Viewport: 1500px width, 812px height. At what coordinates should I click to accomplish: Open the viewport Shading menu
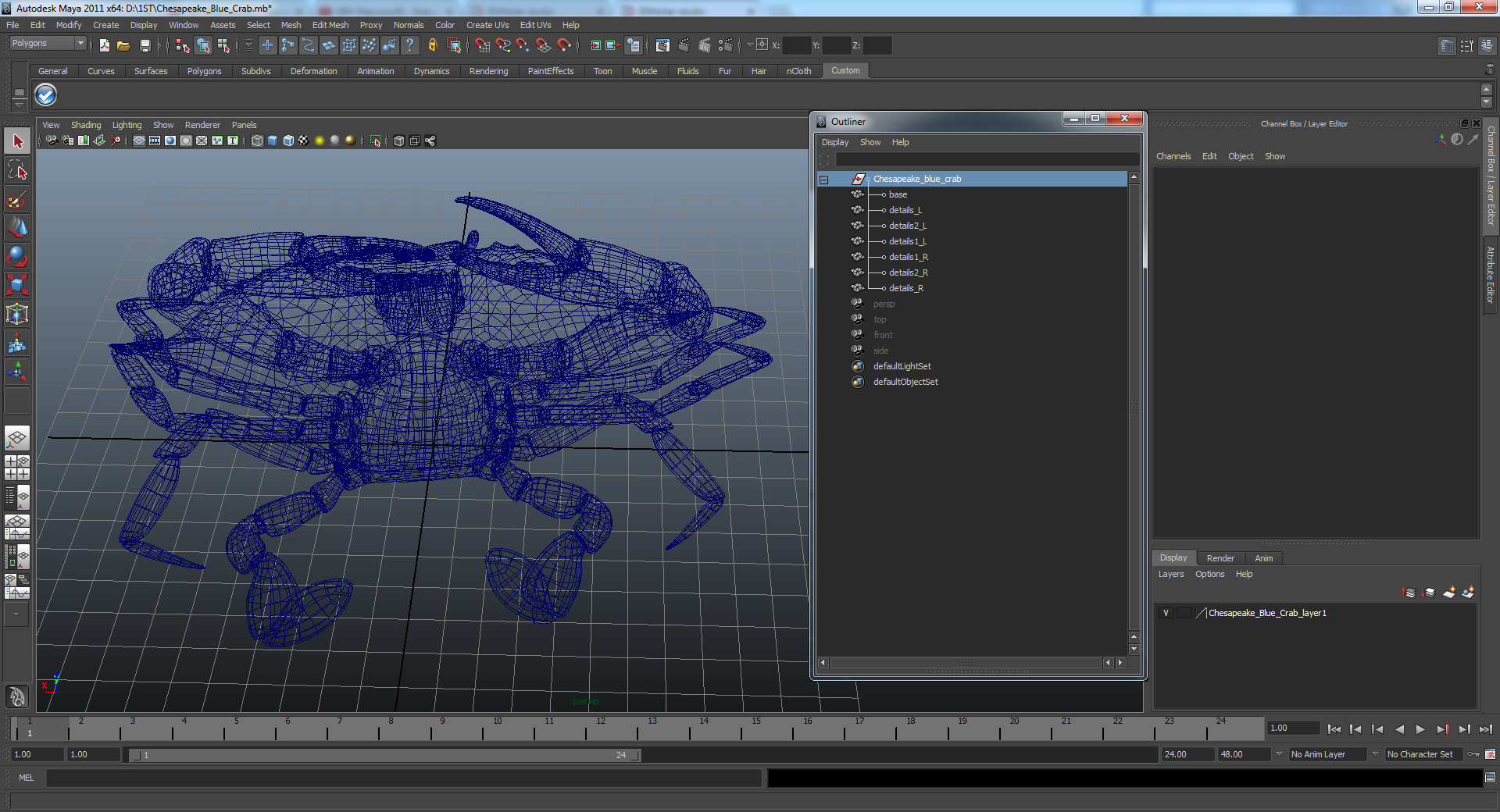pos(86,125)
